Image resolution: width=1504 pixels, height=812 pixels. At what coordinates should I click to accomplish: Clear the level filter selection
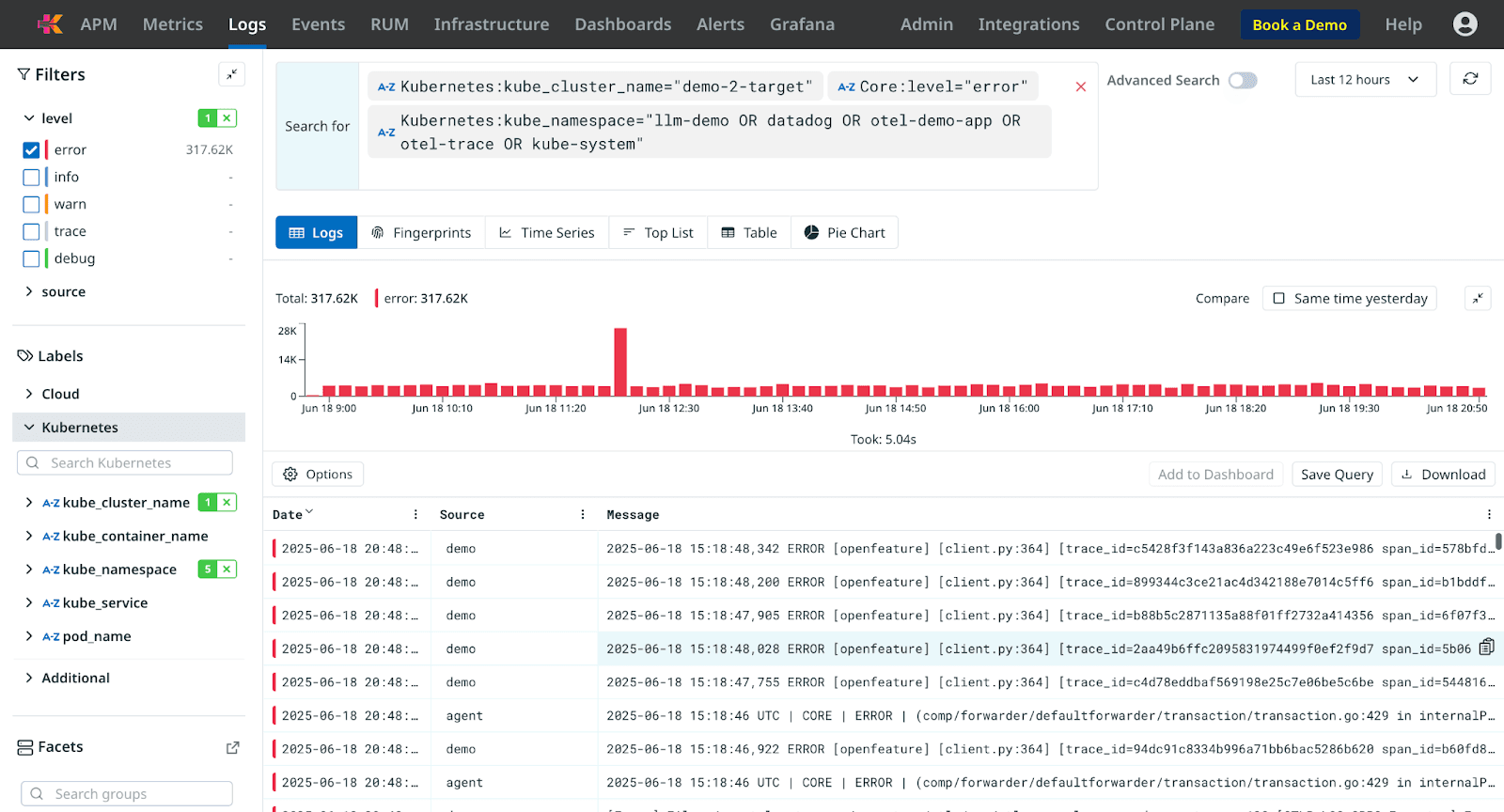(x=227, y=118)
